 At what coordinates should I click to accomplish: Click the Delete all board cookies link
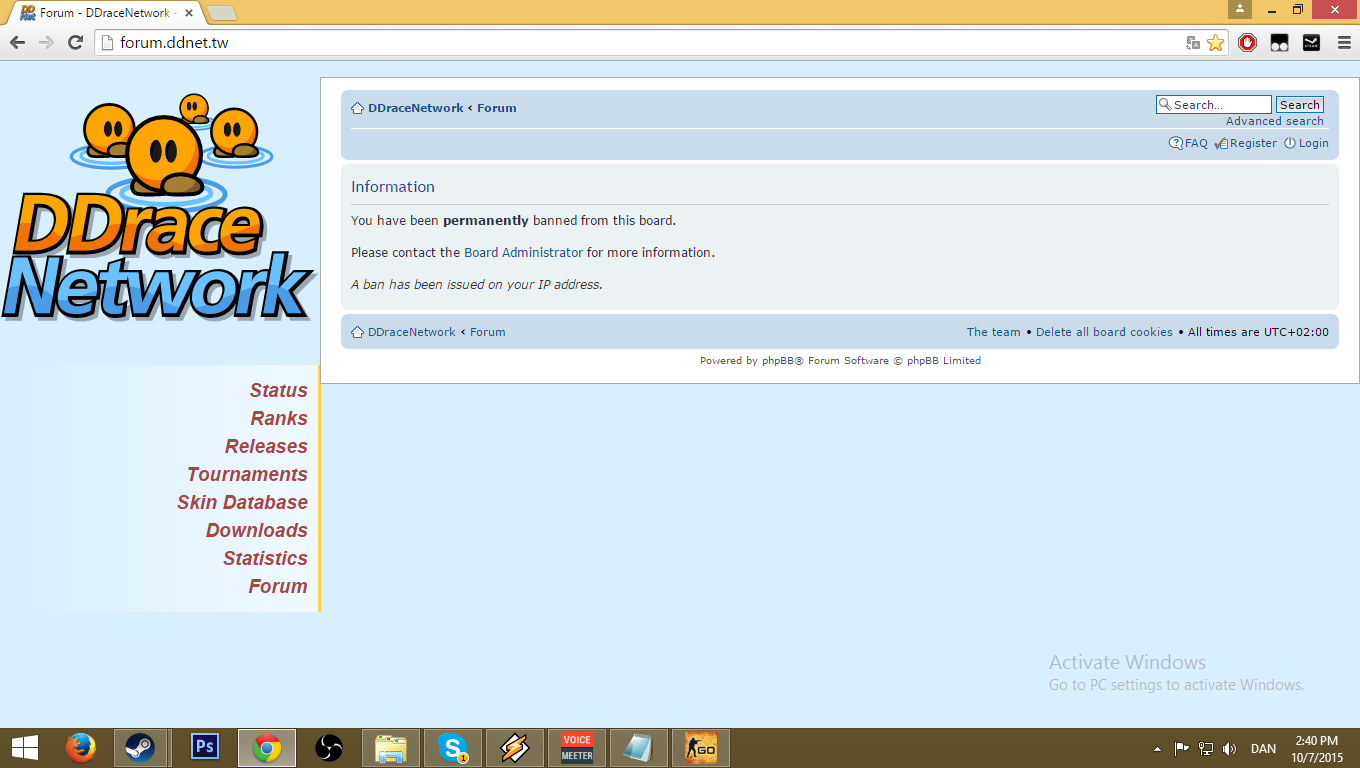[x=1104, y=332]
